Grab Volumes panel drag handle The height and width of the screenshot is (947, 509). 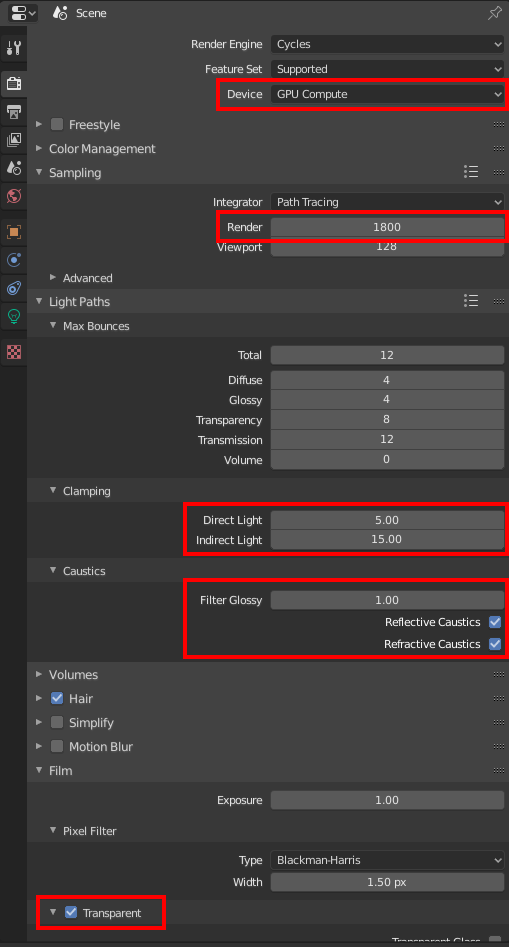[x=499, y=675]
